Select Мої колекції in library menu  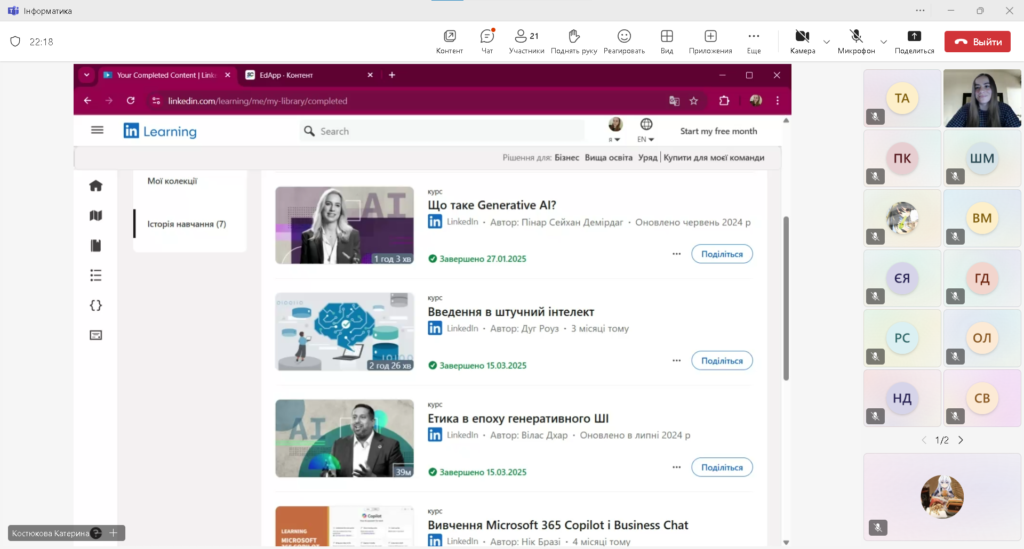click(x=172, y=181)
